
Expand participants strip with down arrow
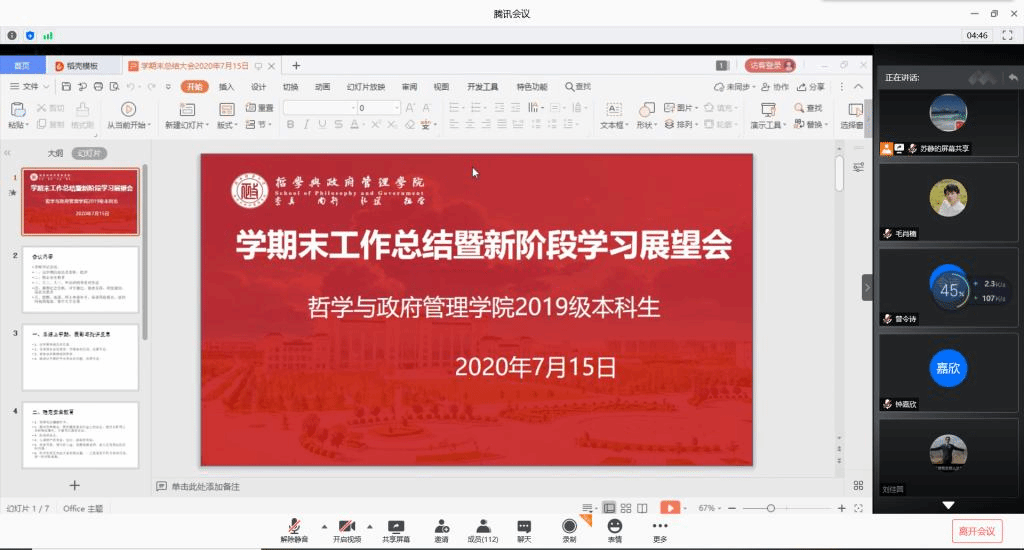tap(948, 505)
